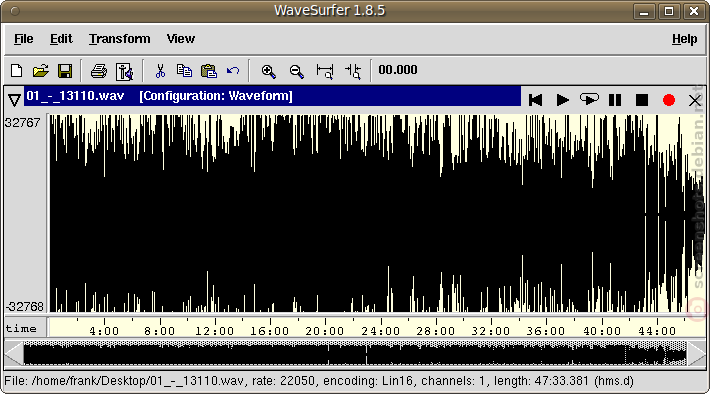Viewport: 710px width, 394px height.
Task: Paste using the clipboard icon
Action: [209, 71]
